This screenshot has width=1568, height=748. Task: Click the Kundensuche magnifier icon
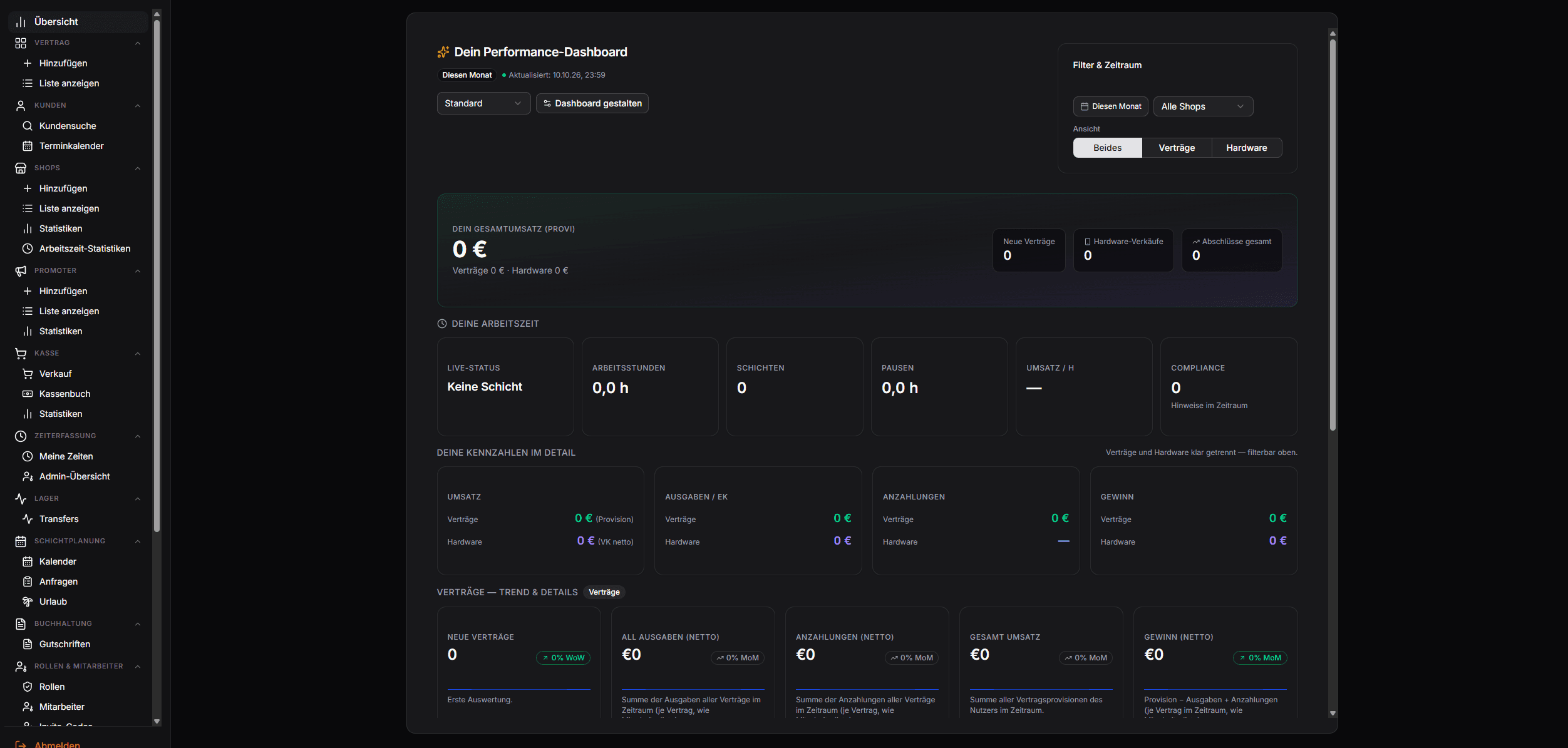click(x=28, y=126)
